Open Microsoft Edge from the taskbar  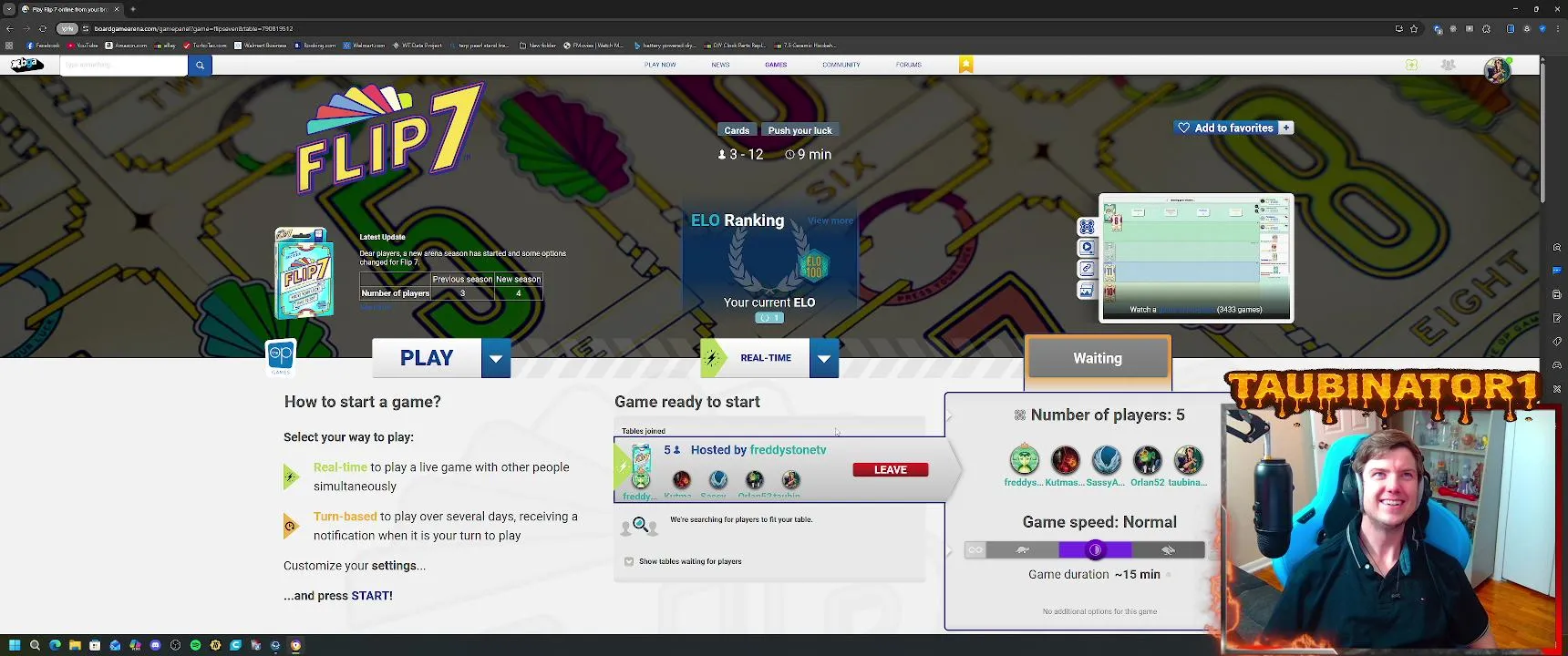tap(55, 645)
